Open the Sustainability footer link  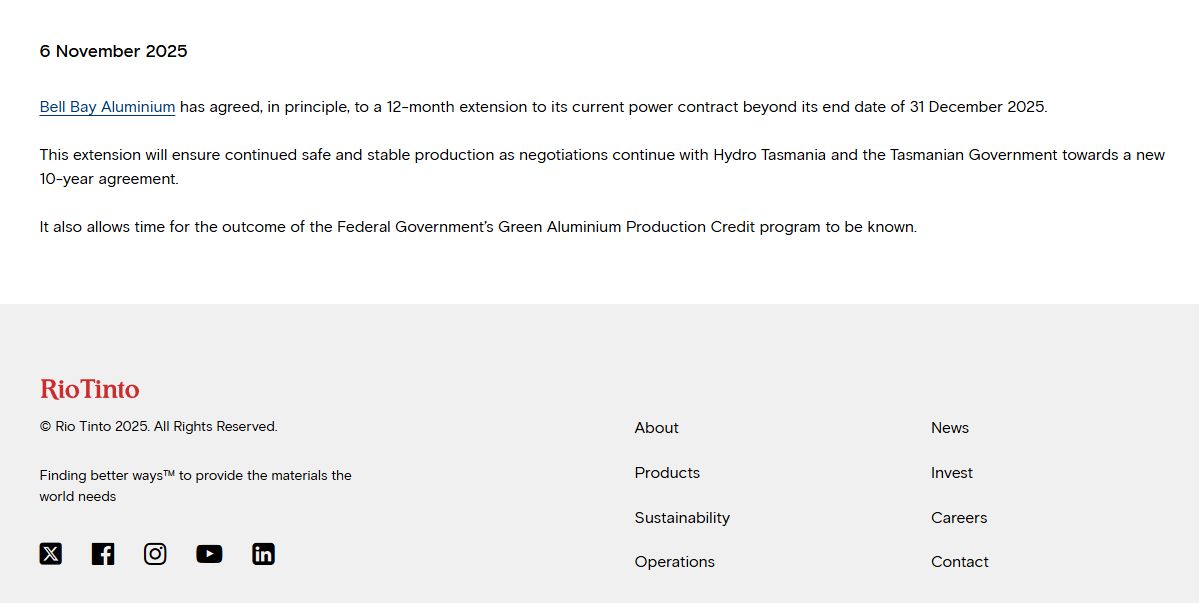[682, 518]
